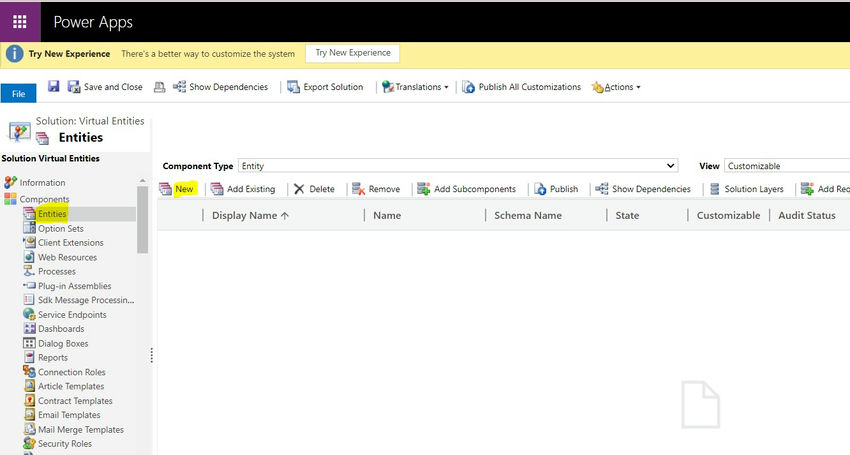Select Dialog Boxes in the tree

tap(63, 343)
